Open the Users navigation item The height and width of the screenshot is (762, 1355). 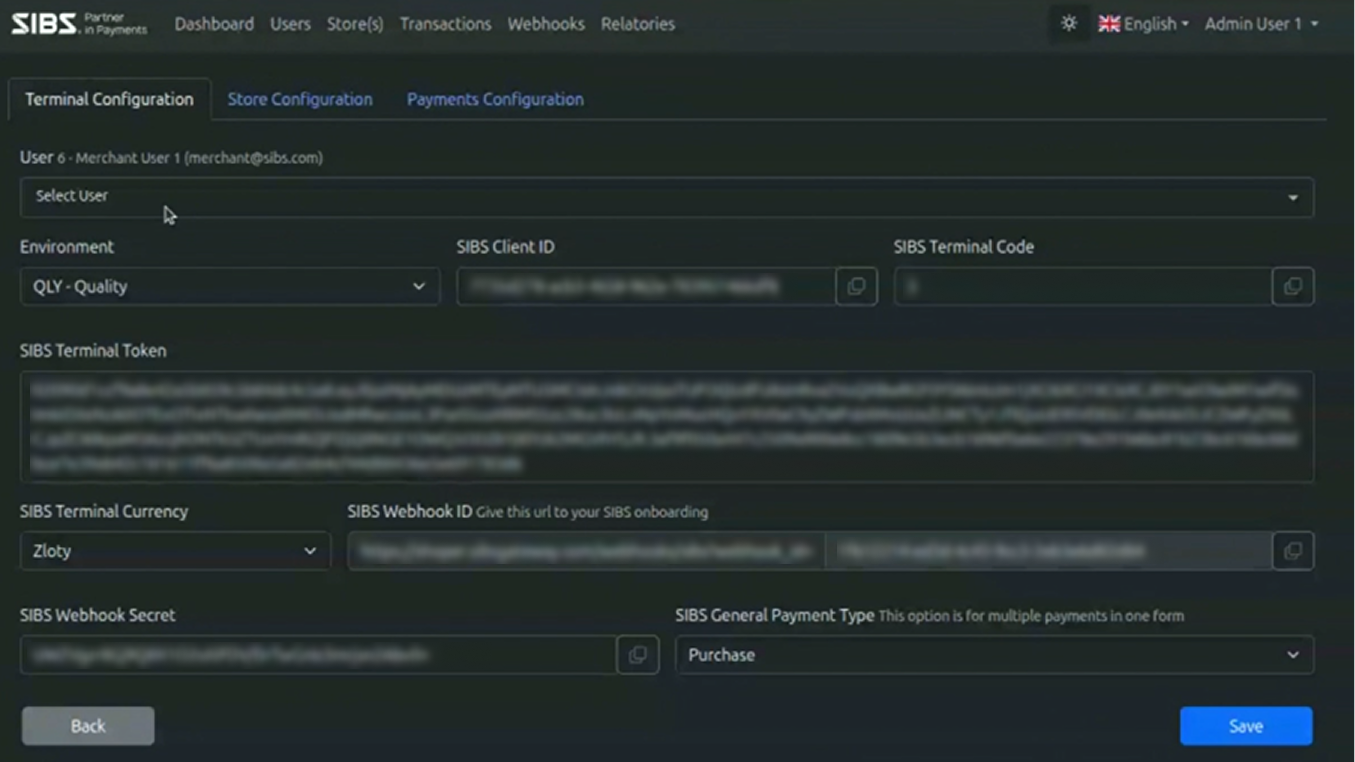[x=290, y=24]
